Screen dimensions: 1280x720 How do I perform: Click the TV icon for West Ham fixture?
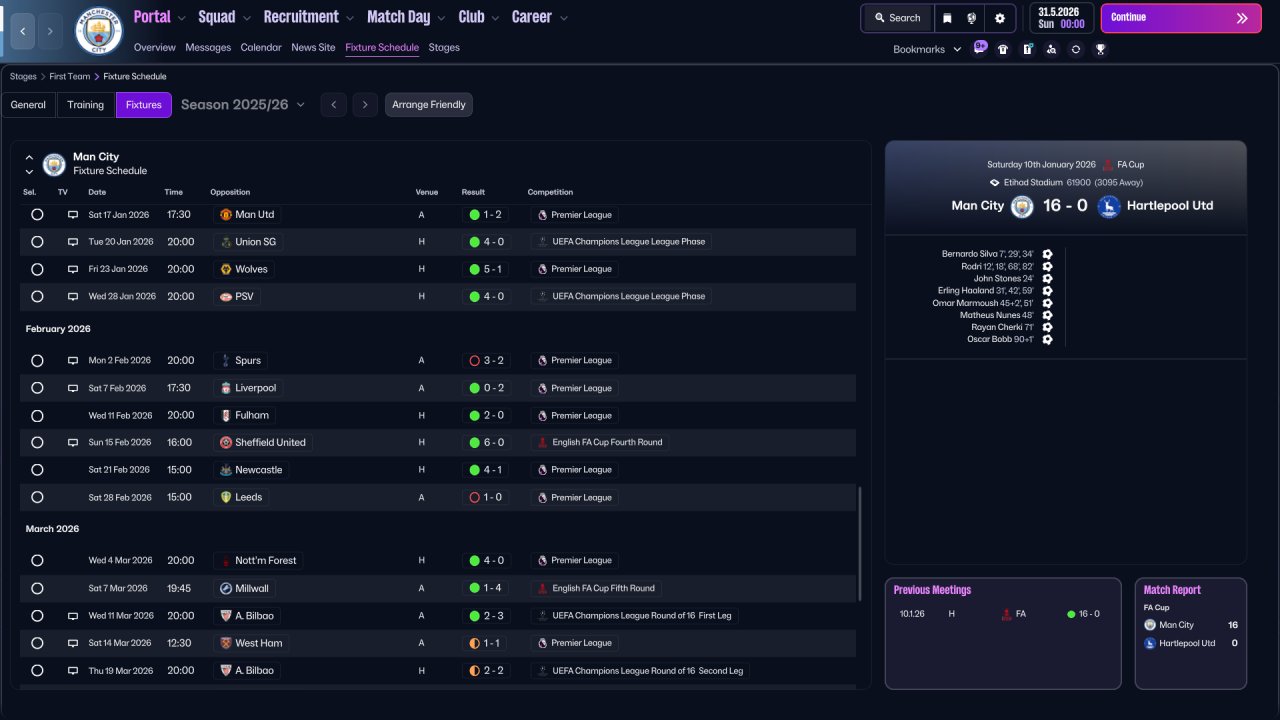73,643
